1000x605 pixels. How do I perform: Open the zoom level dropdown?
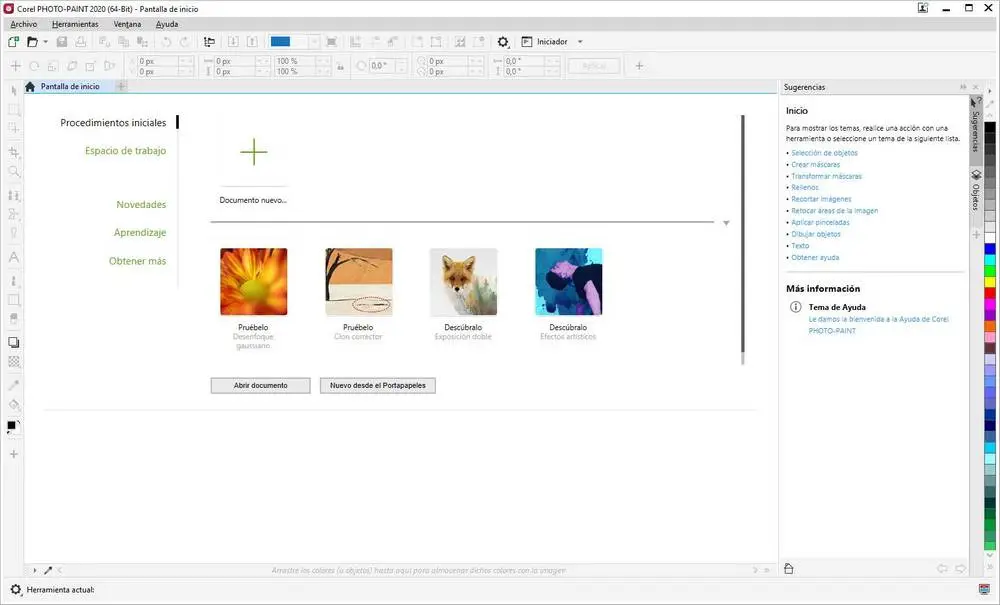tap(314, 42)
